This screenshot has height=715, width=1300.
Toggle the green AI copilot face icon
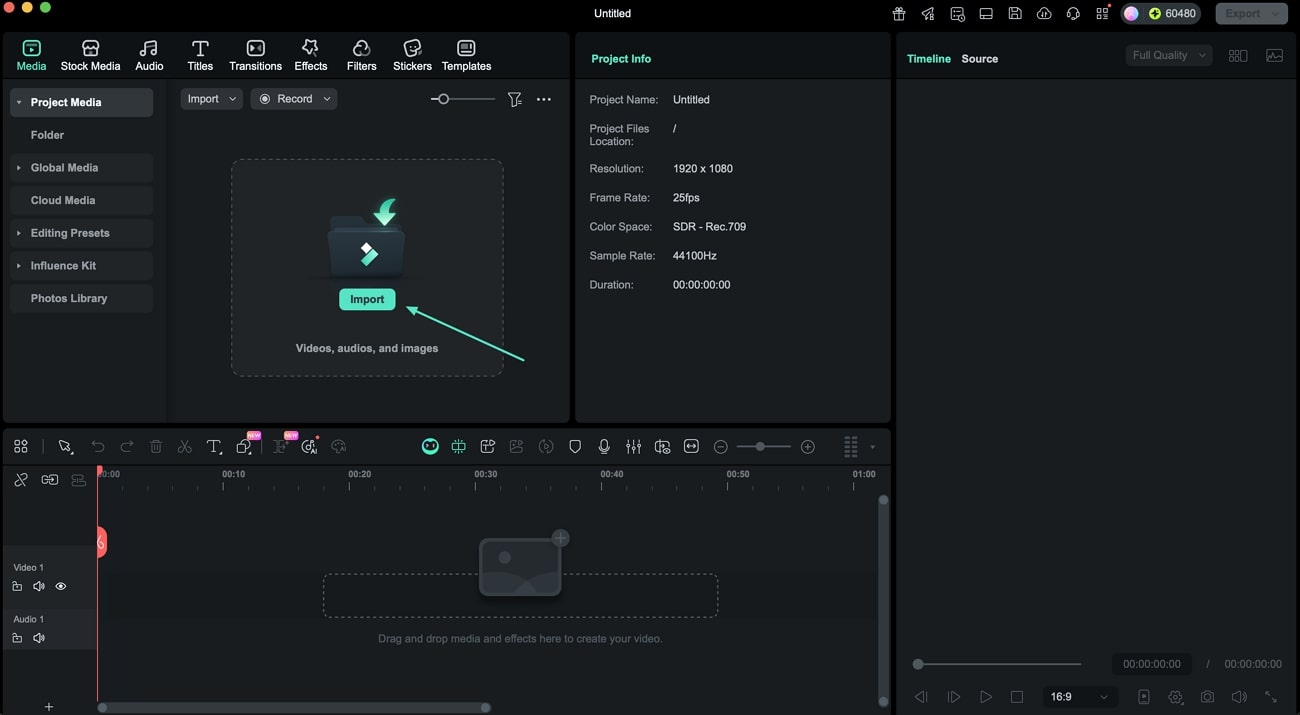pyautogui.click(x=430, y=447)
